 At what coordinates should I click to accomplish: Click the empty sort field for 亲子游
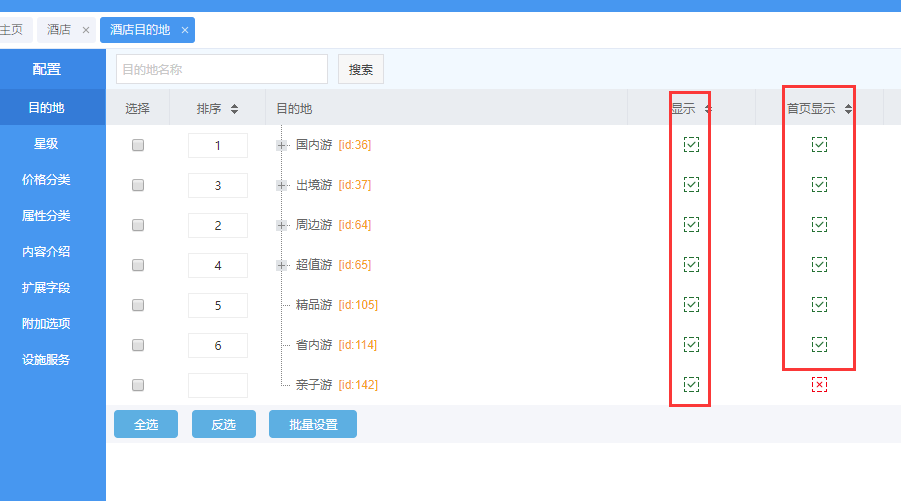tap(217, 385)
